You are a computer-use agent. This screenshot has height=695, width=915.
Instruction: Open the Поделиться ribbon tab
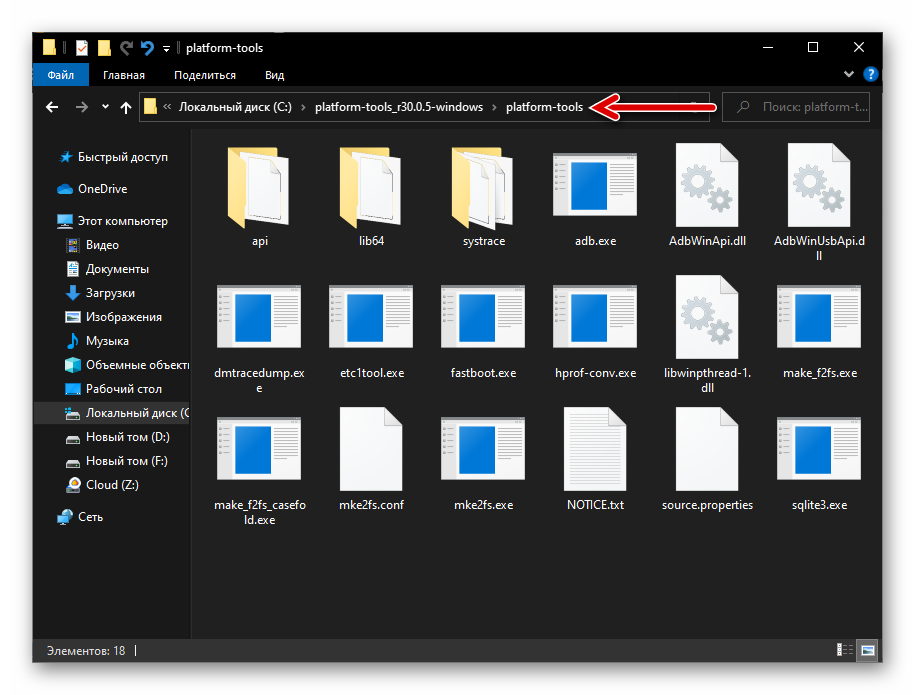pos(204,75)
